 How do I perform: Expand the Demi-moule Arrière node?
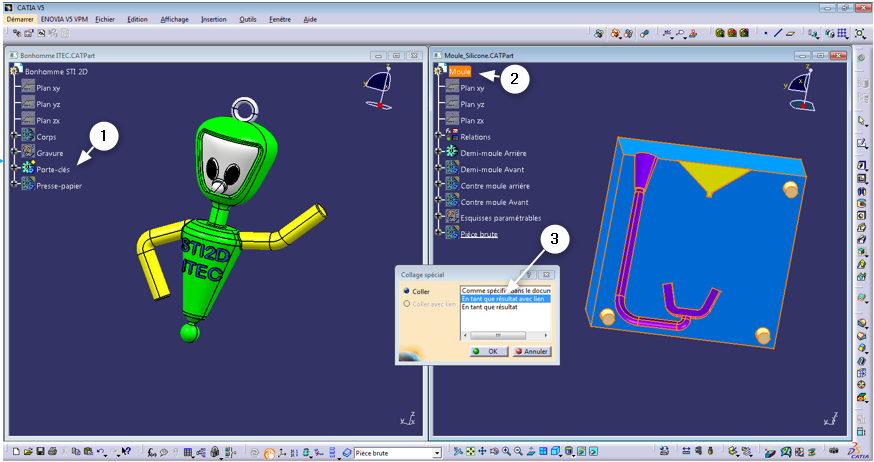[439, 152]
